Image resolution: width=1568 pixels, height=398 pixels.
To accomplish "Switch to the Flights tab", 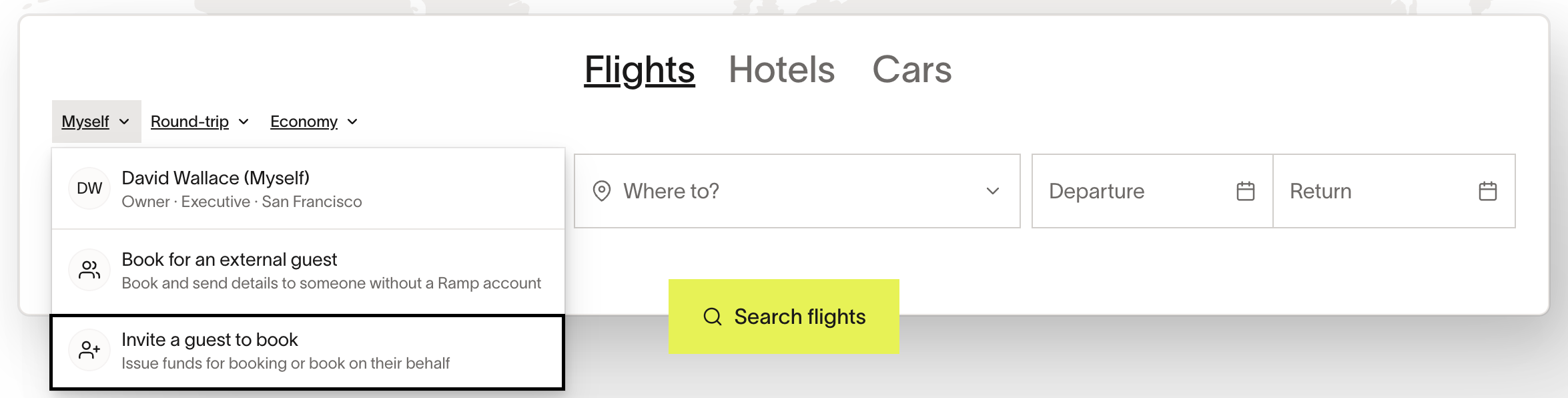I will pos(639,69).
